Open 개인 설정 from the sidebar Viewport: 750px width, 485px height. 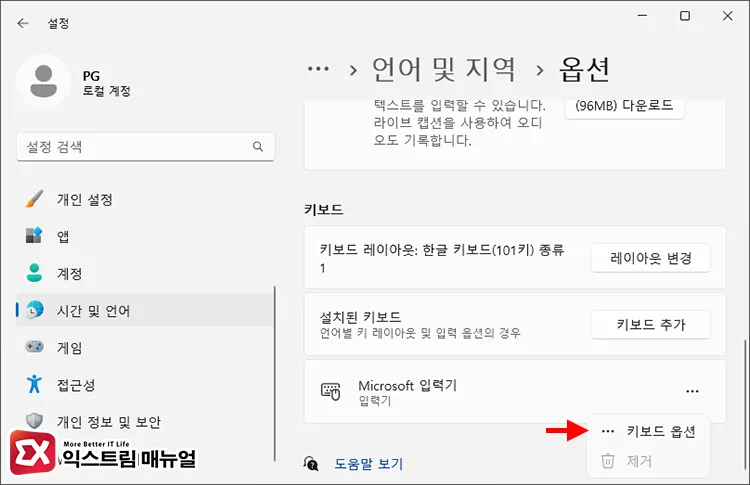(x=145, y=199)
